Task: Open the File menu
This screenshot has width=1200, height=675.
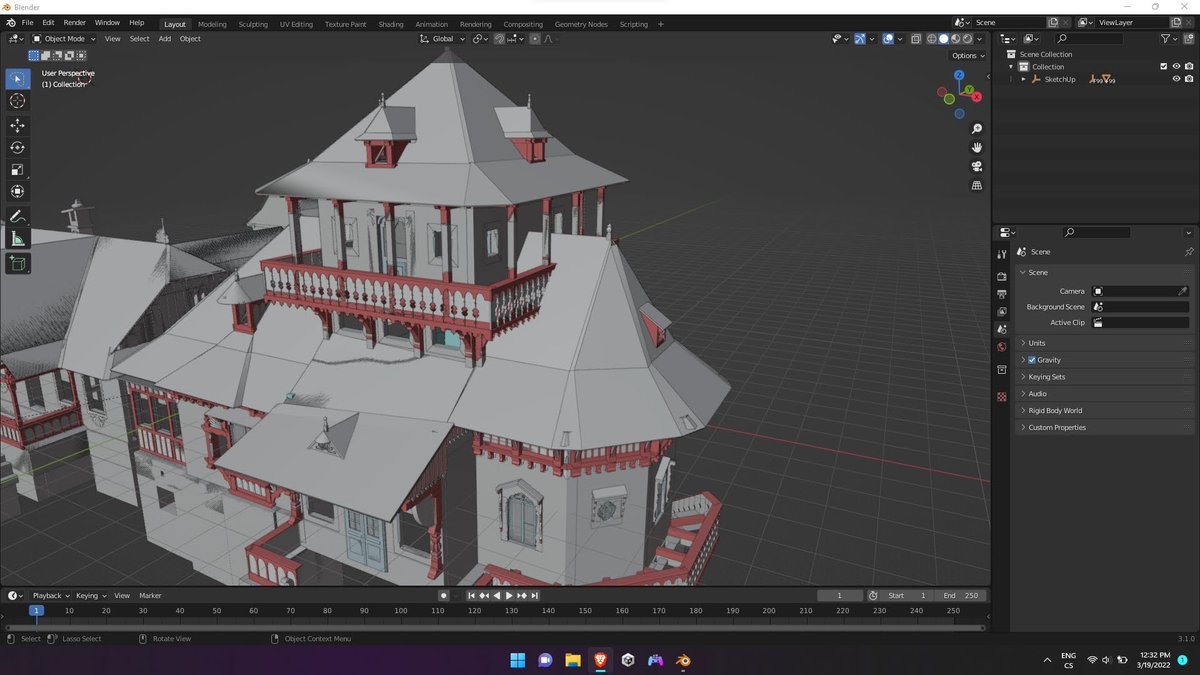Action: (27, 22)
